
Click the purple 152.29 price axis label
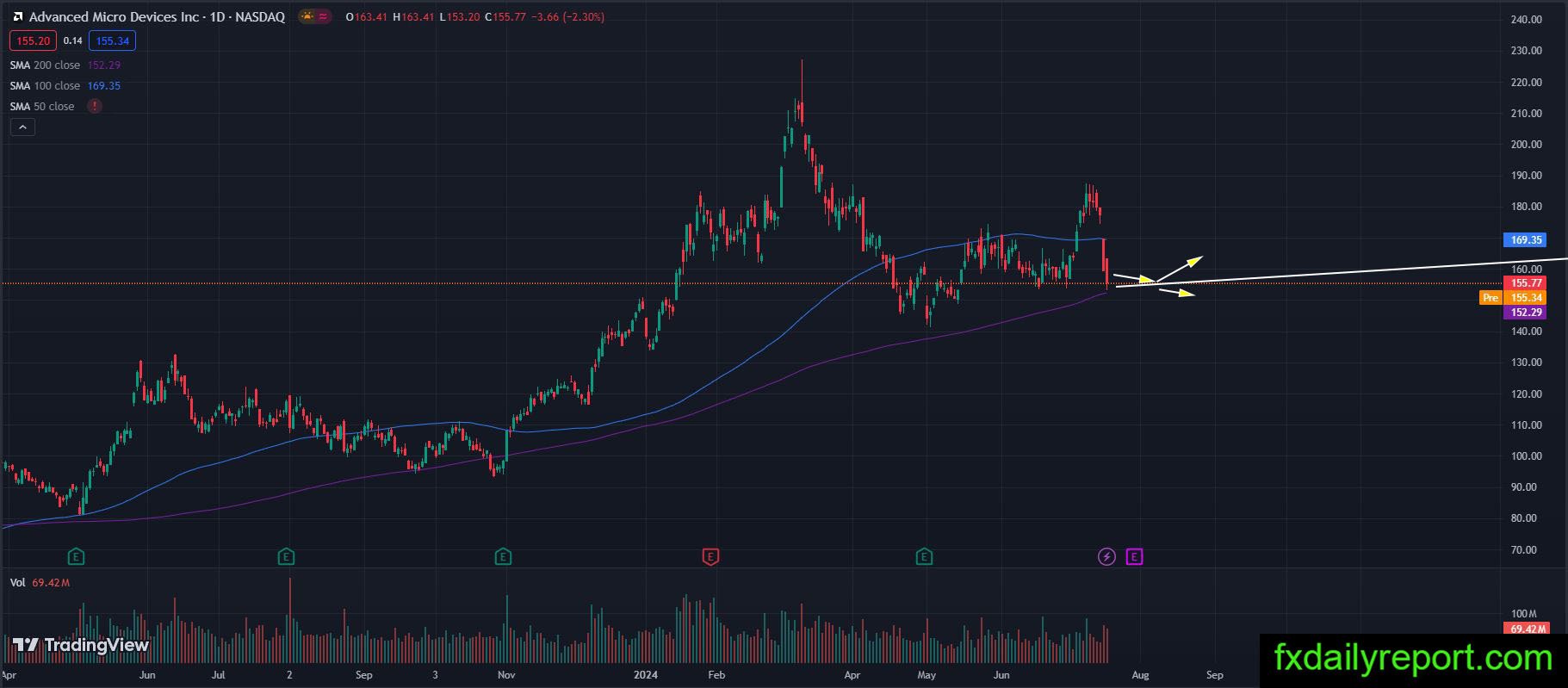(x=1526, y=313)
